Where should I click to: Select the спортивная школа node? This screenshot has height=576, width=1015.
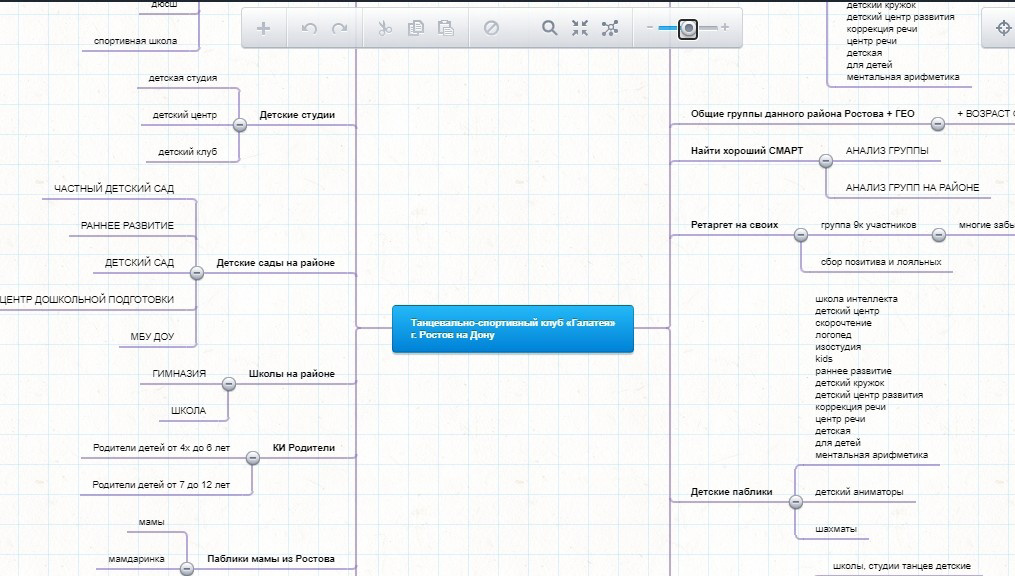pyautogui.click(x=135, y=41)
